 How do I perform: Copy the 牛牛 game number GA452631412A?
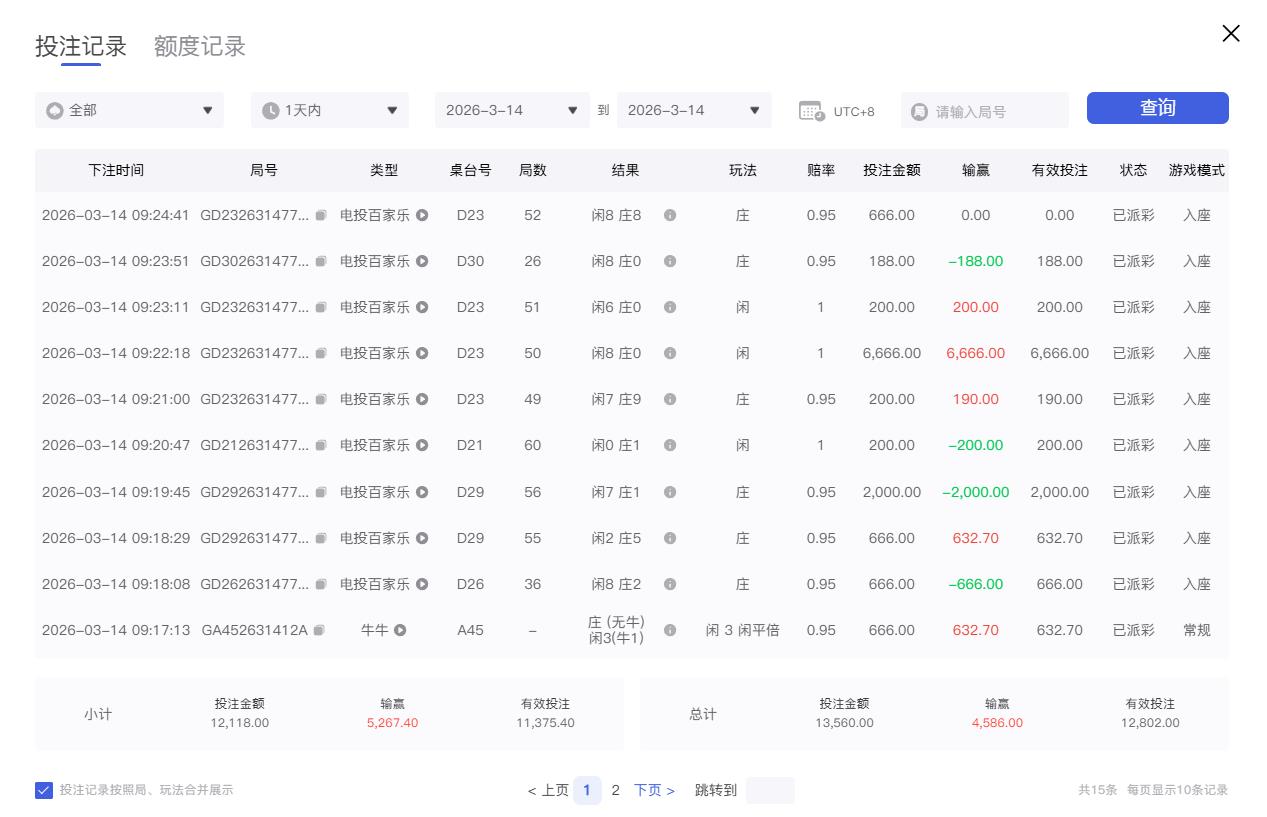(320, 630)
